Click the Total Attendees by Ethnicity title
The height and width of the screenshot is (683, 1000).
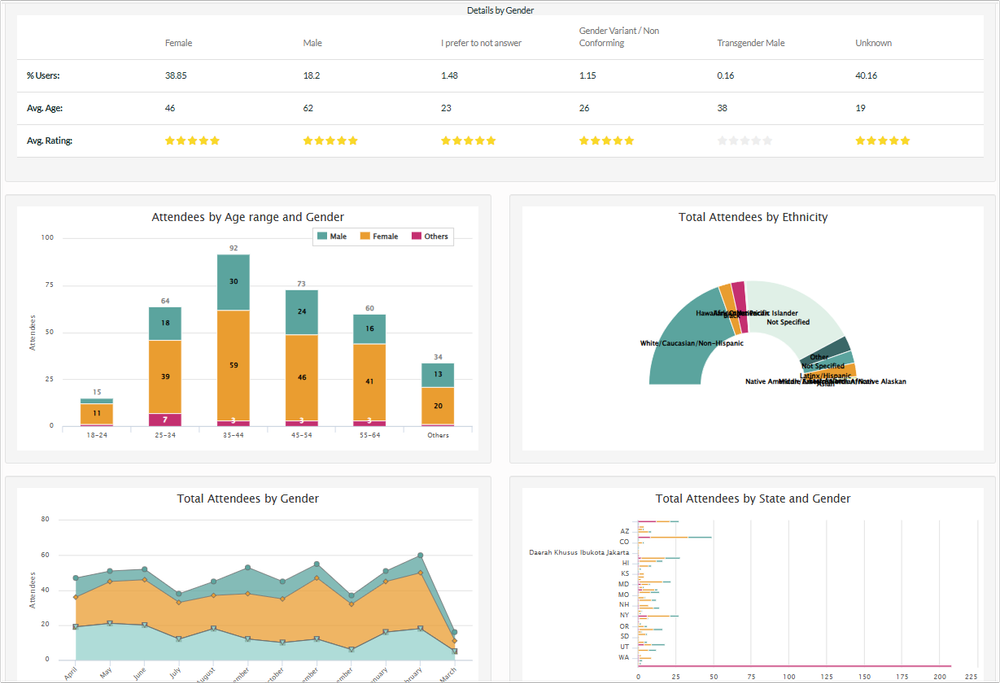click(x=753, y=217)
